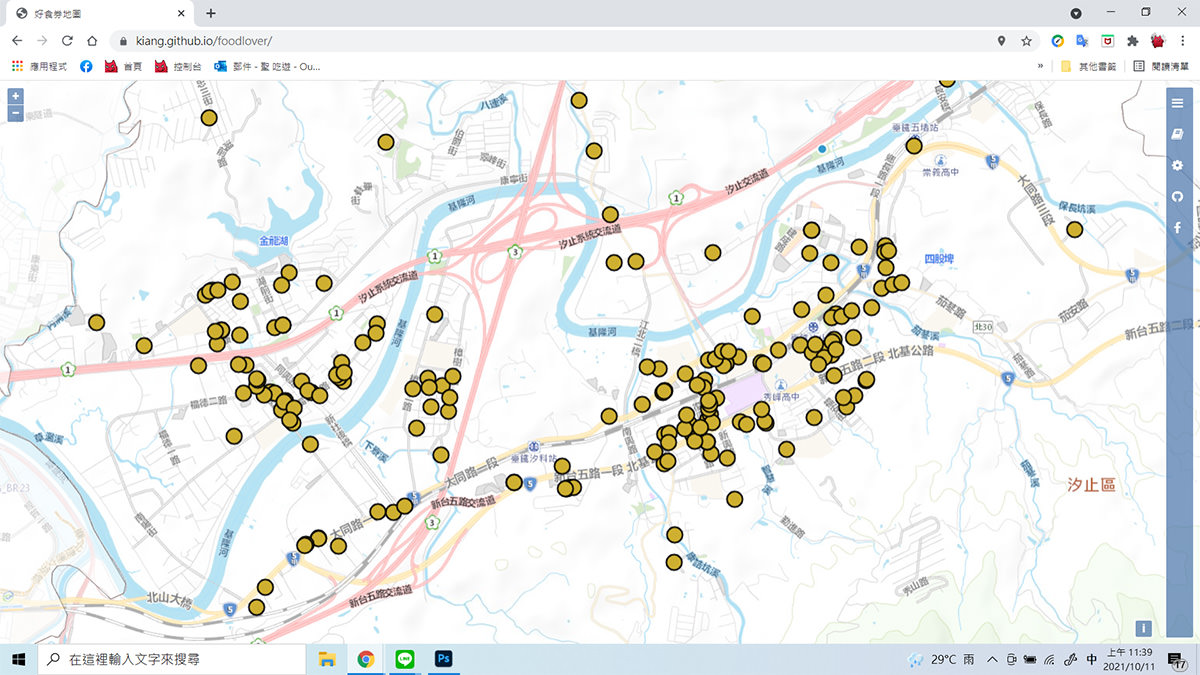Image resolution: width=1200 pixels, height=675 pixels.
Task: Open the sidebar hamburger menu
Action: point(1177,103)
